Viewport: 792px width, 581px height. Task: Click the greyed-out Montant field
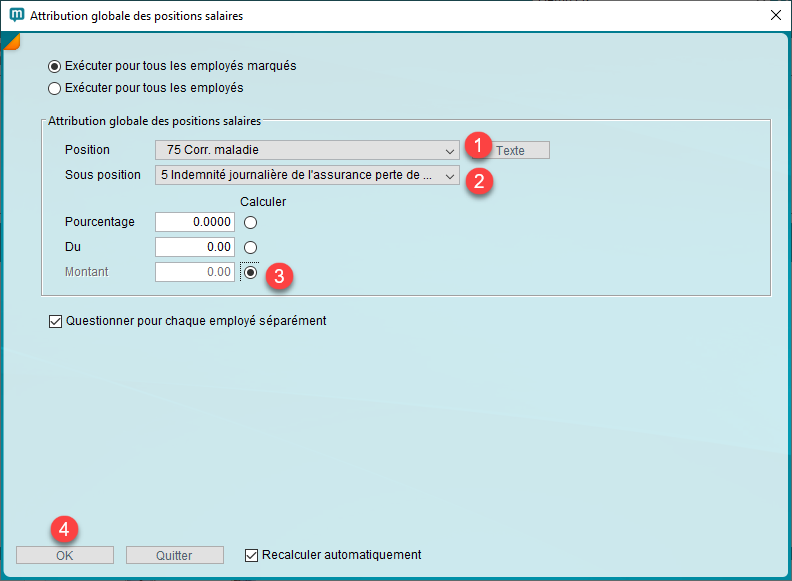pos(195,272)
